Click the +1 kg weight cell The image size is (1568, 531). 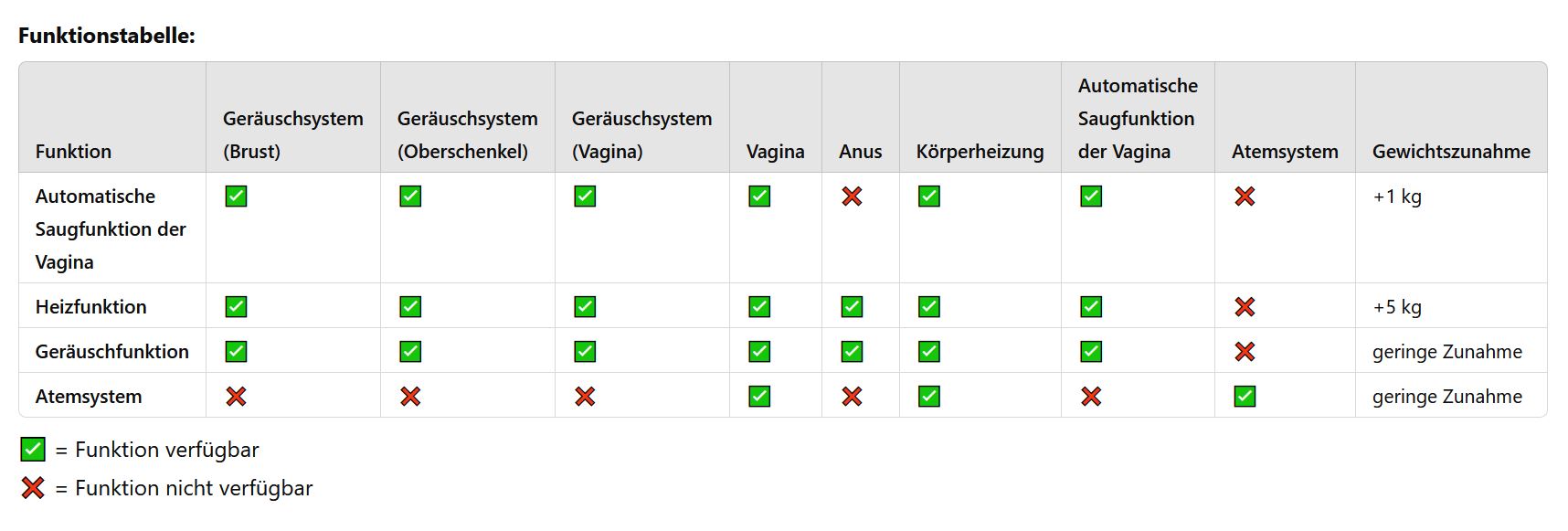[x=1397, y=196]
